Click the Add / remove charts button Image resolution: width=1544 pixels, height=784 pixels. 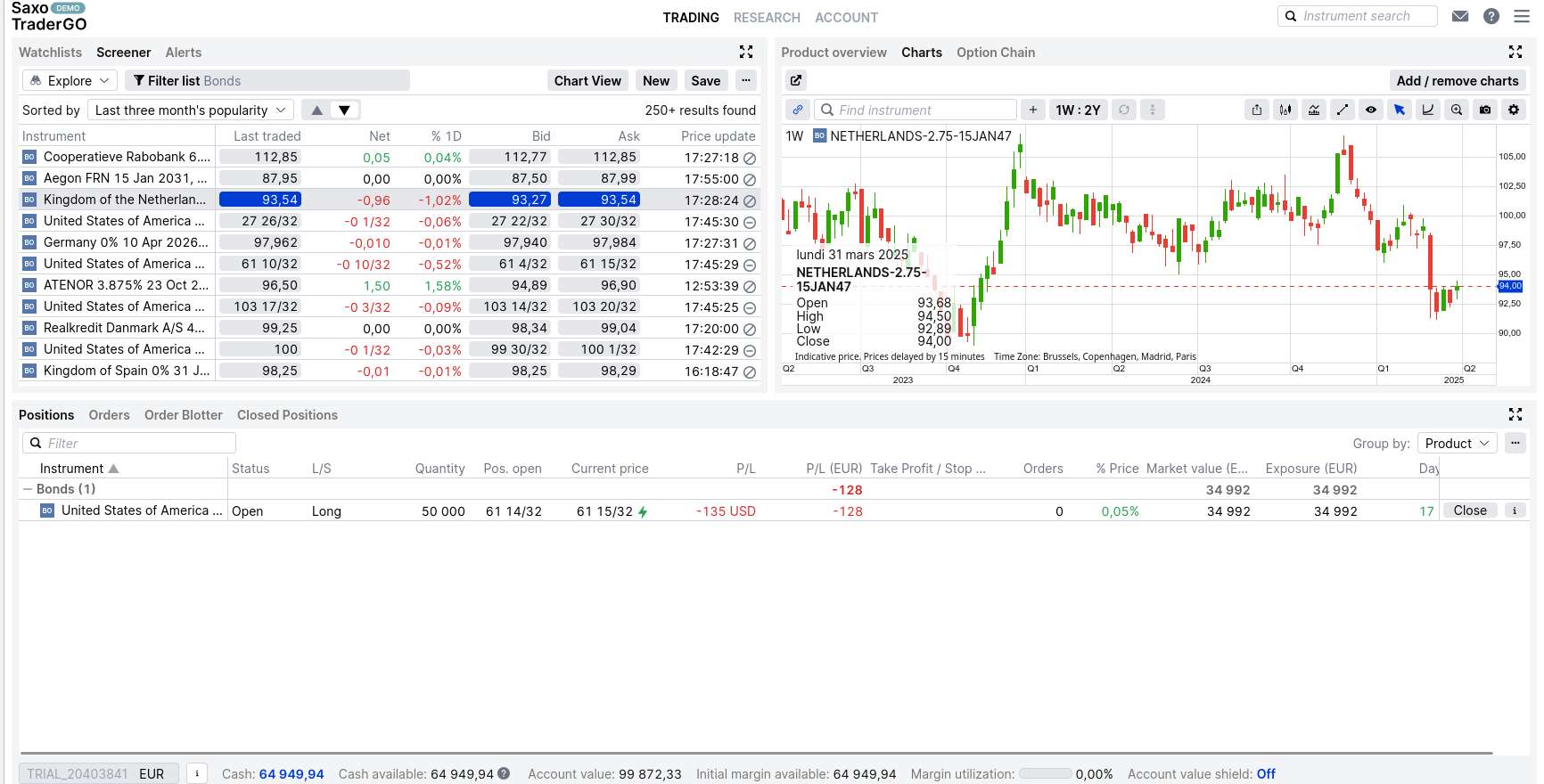pyautogui.click(x=1458, y=80)
